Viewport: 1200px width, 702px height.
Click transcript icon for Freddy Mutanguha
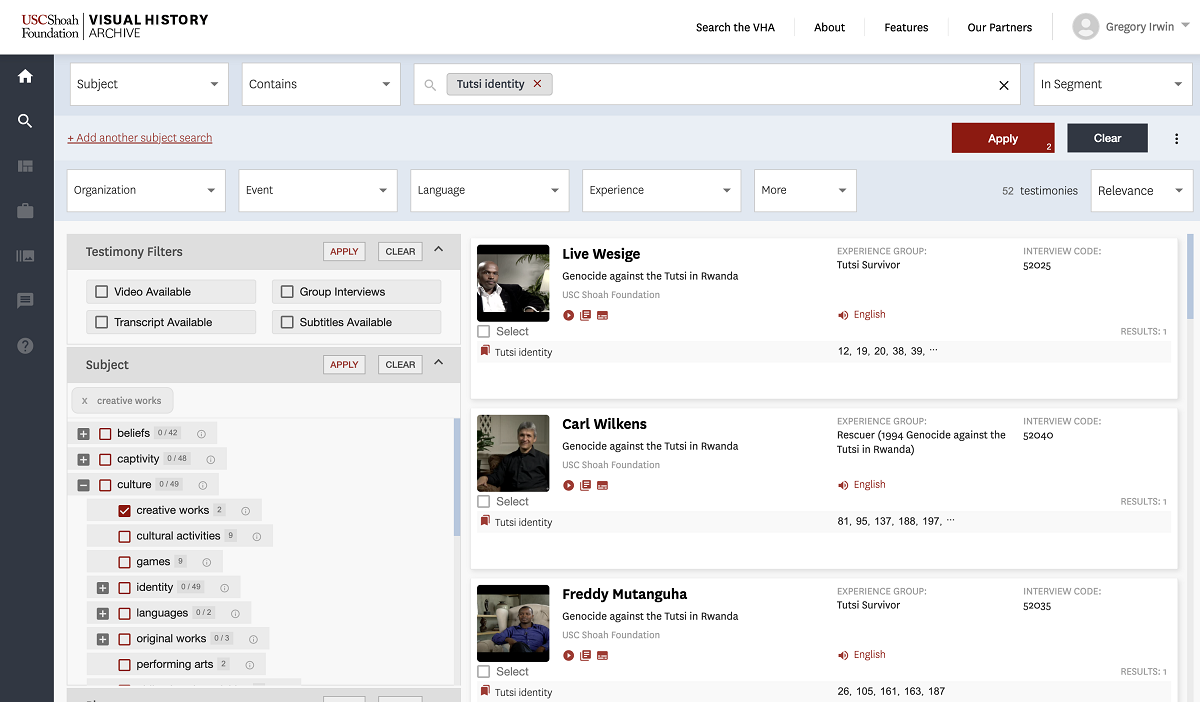point(585,656)
